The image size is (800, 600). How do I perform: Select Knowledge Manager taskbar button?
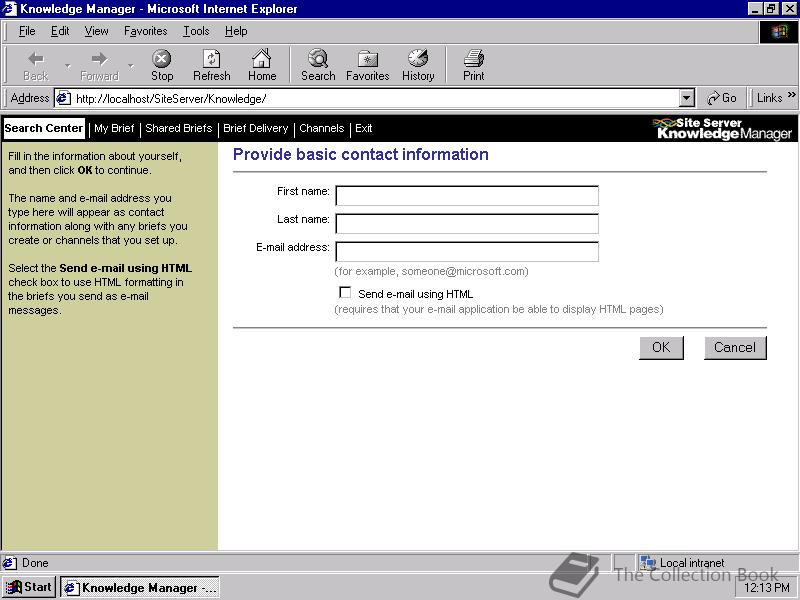click(x=140, y=588)
